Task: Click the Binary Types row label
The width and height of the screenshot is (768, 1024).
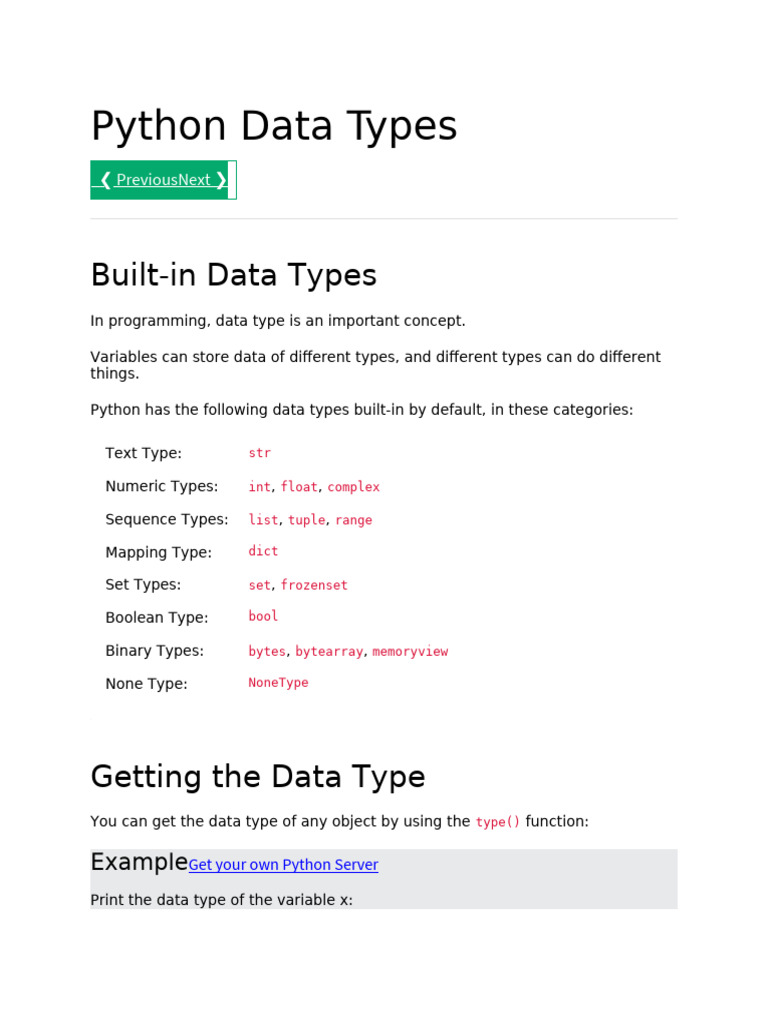Action: coord(154,651)
